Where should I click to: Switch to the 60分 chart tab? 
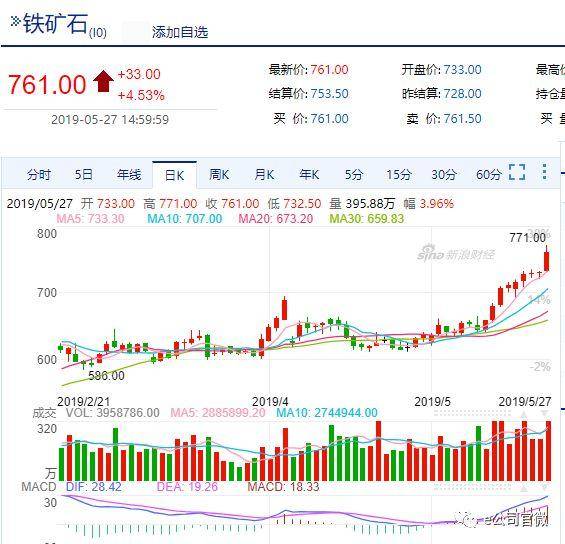pyautogui.click(x=489, y=175)
